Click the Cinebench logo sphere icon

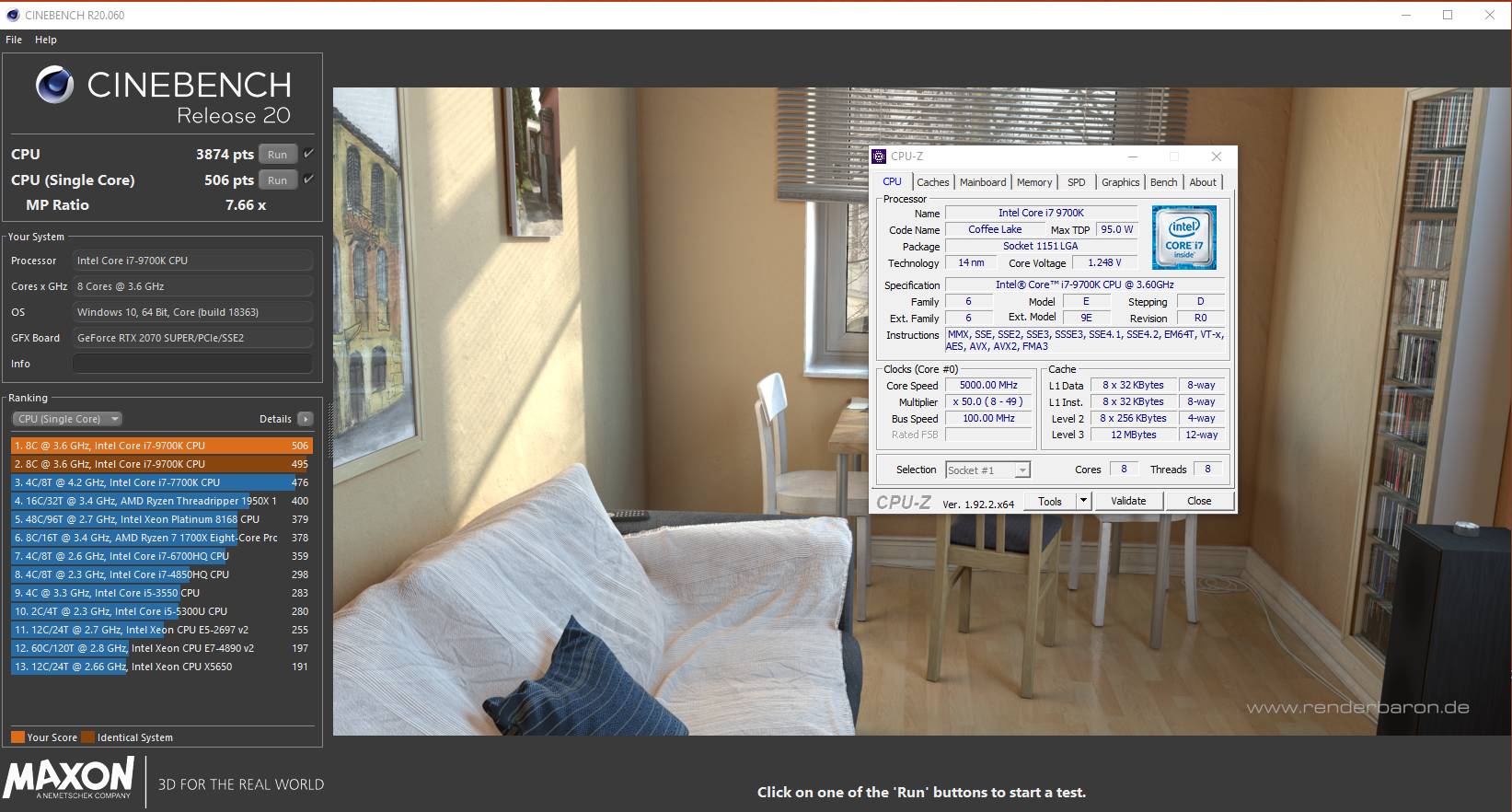[x=55, y=85]
